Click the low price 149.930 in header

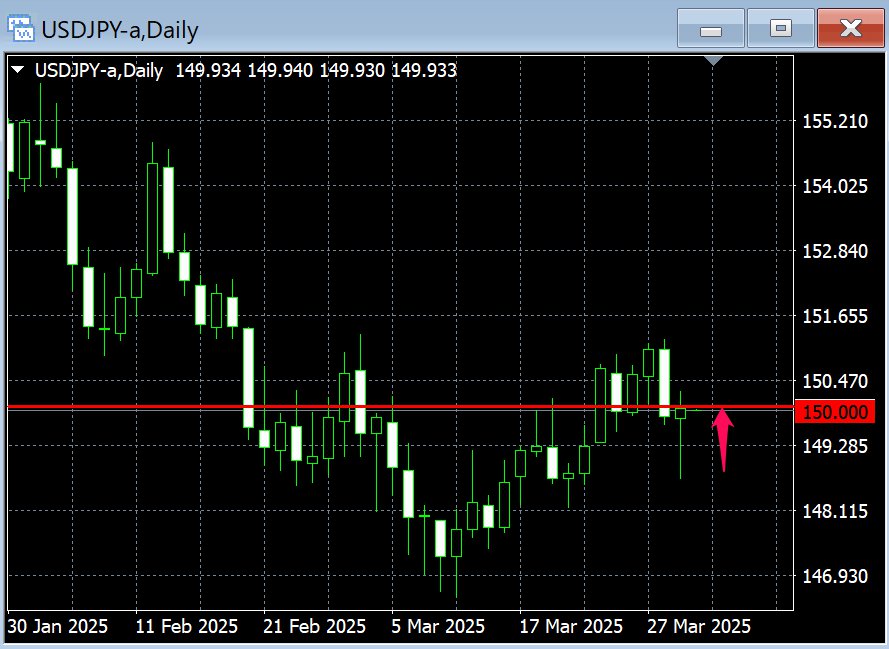click(352, 70)
